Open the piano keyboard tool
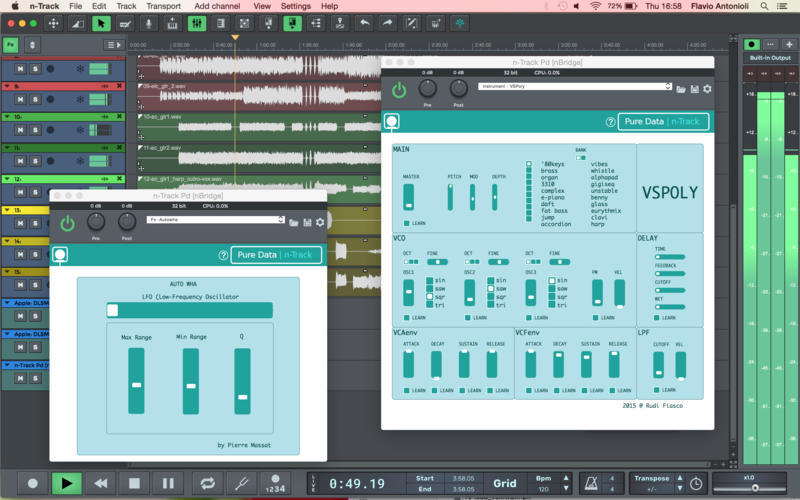800x500 pixels. click(172, 23)
